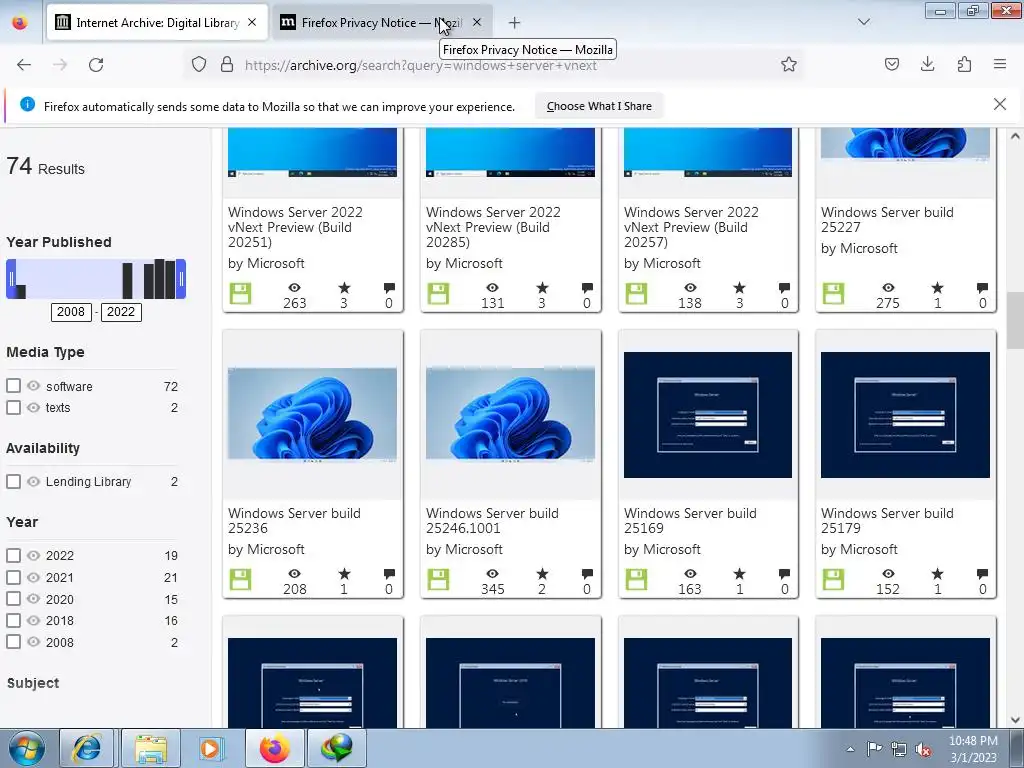This screenshot has height=768, width=1024.
Task: Open Windows Start menu
Action: pyautogui.click(x=27, y=748)
